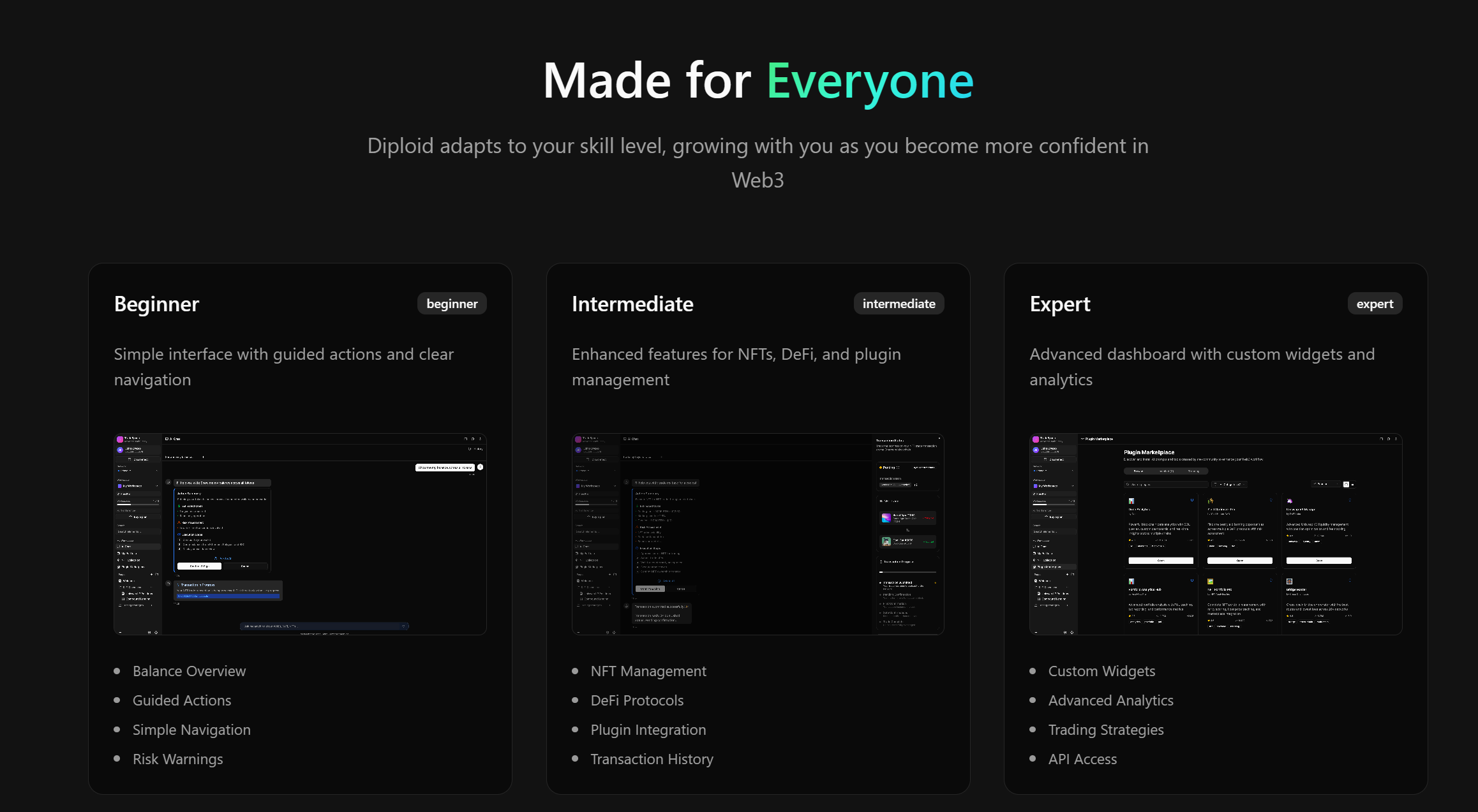Click the 'Trading Strategies' feature item
The width and height of the screenshot is (1478, 812).
[x=1106, y=730]
